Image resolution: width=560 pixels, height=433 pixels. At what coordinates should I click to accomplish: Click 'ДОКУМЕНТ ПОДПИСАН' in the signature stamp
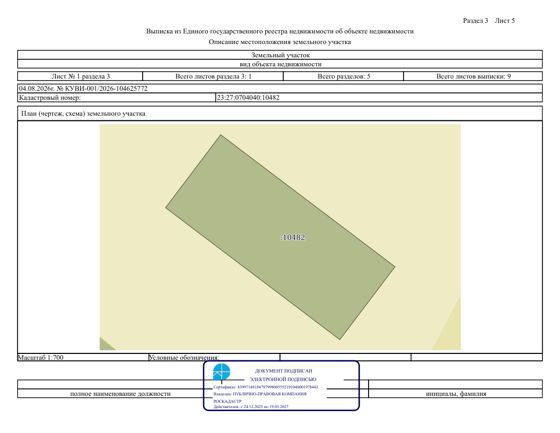point(284,371)
